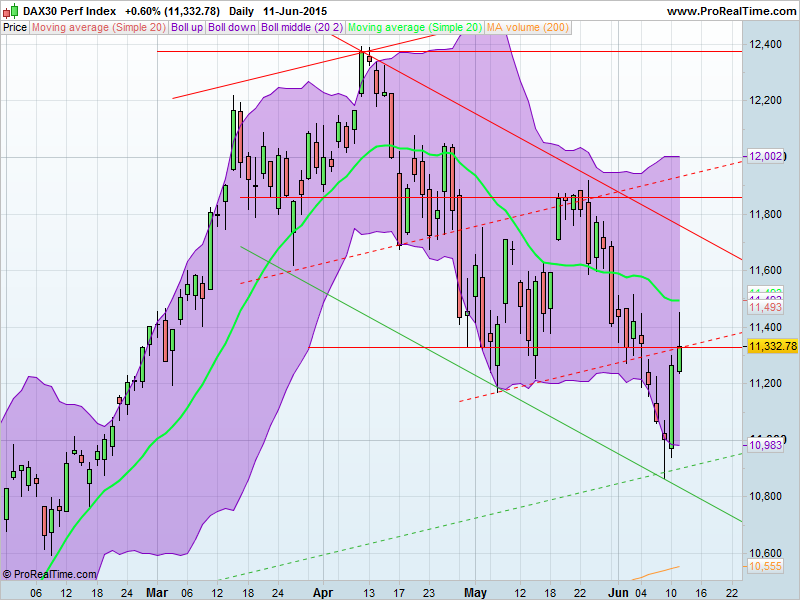Click the 11-Jun-2015 date label
The width and height of the screenshot is (800, 600).
pos(295,11)
